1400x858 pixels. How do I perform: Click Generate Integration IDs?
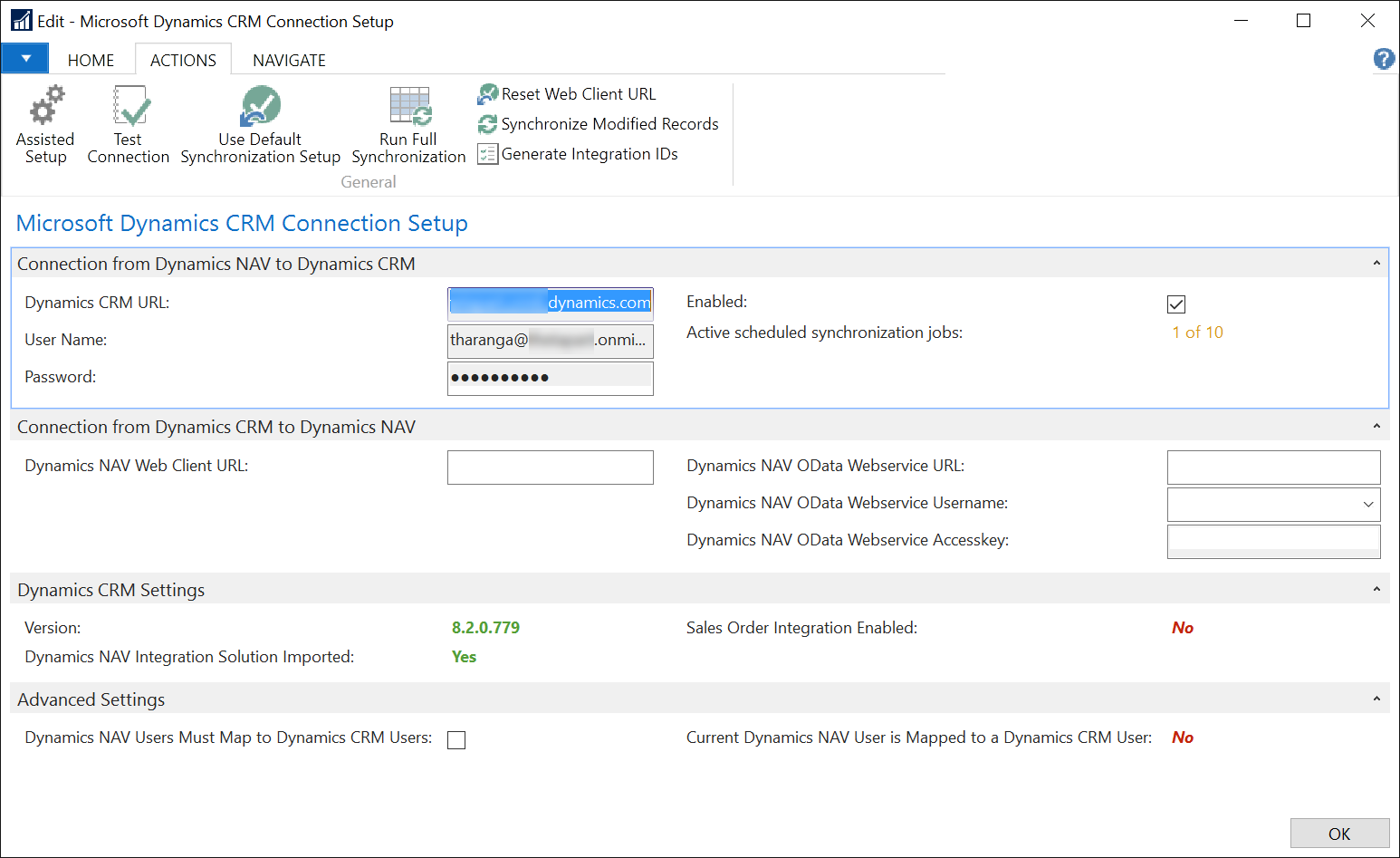click(578, 154)
